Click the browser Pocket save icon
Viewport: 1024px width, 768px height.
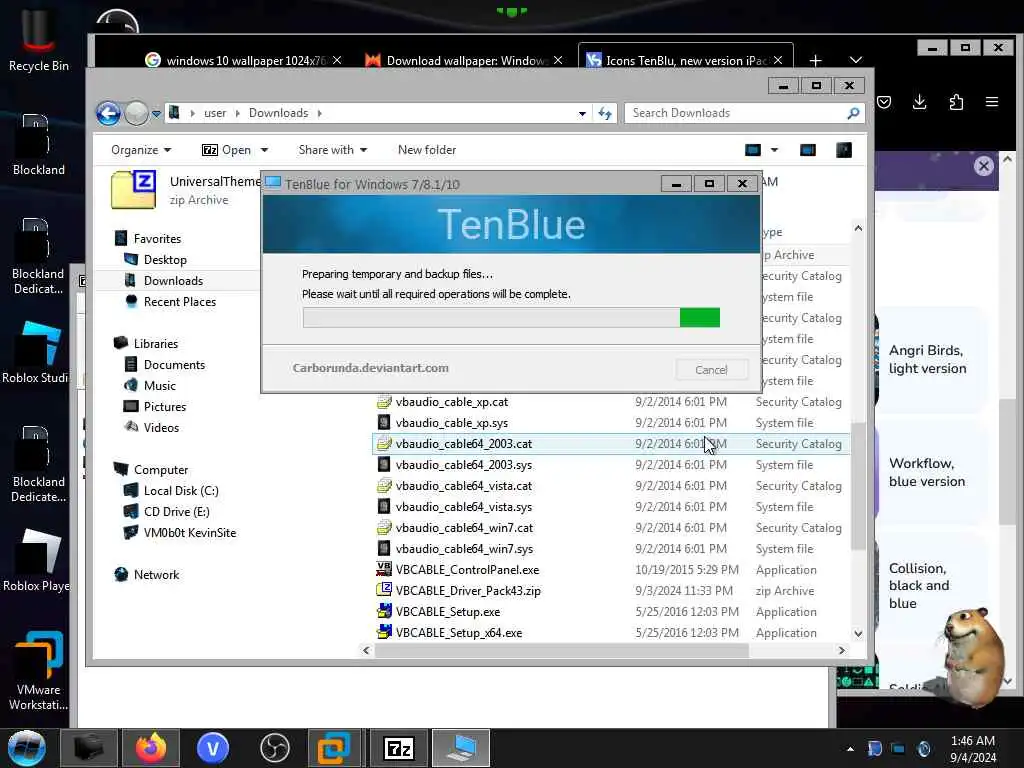coord(884,102)
